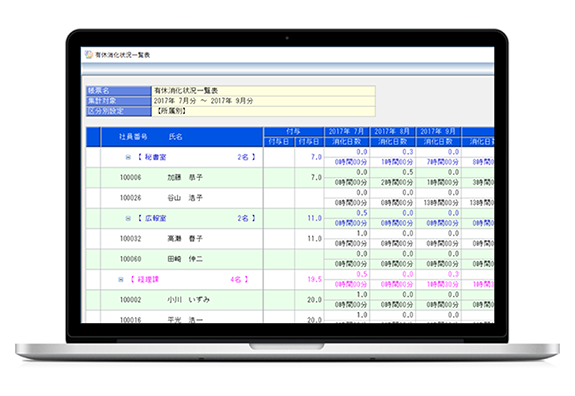Viewport: 575px width, 396px height.
Task: Click the 2017年 8月 column header
Action: 392,131
